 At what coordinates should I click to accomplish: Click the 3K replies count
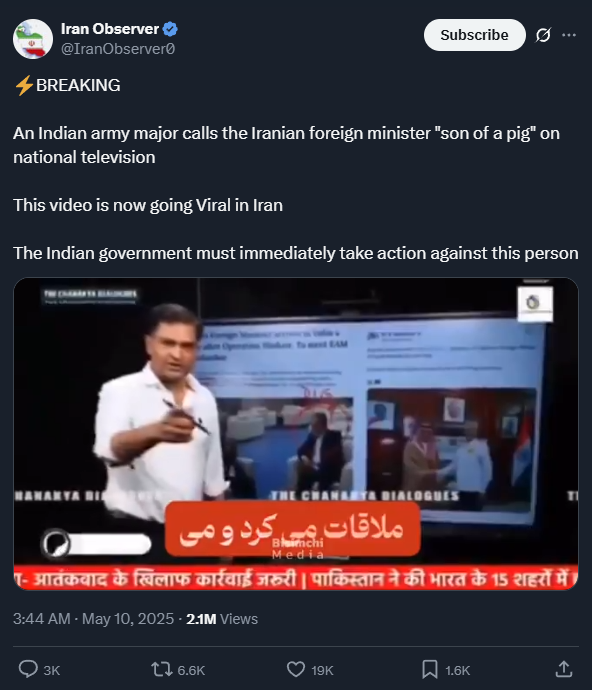[x=51, y=670]
